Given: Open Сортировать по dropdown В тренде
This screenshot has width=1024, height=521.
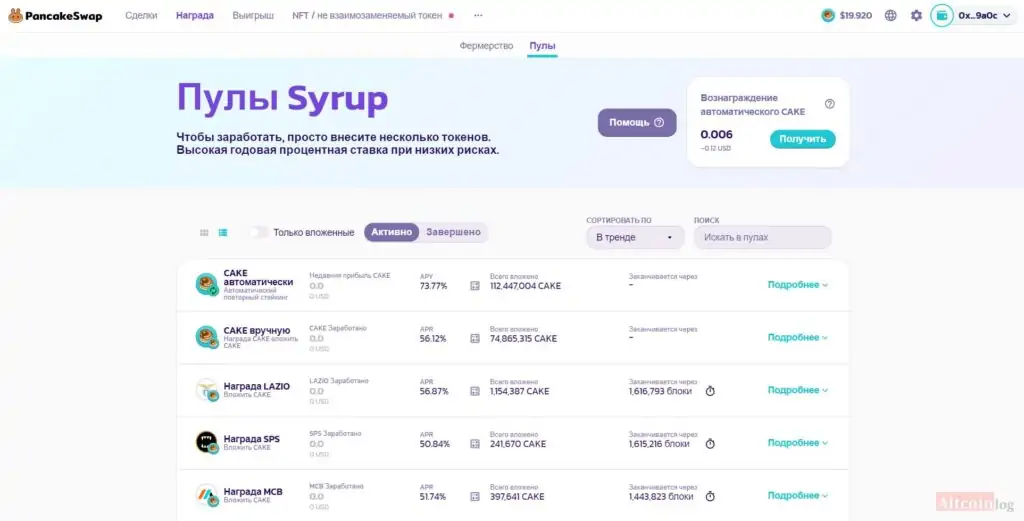Looking at the screenshot, I should [635, 238].
